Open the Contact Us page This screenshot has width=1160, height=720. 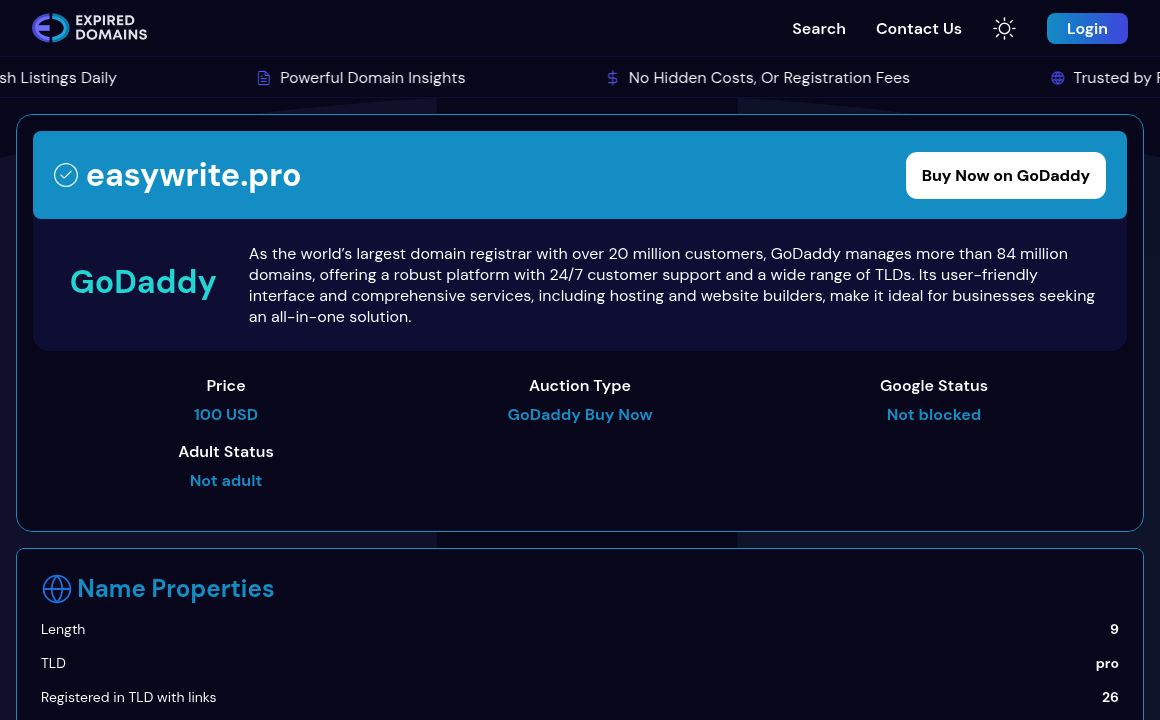(x=918, y=29)
